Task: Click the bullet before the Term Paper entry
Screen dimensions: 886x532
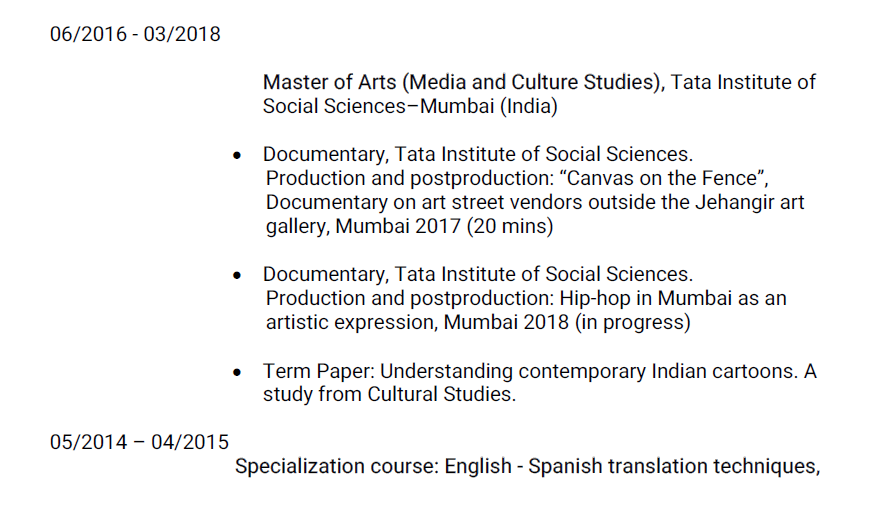Action: point(237,372)
